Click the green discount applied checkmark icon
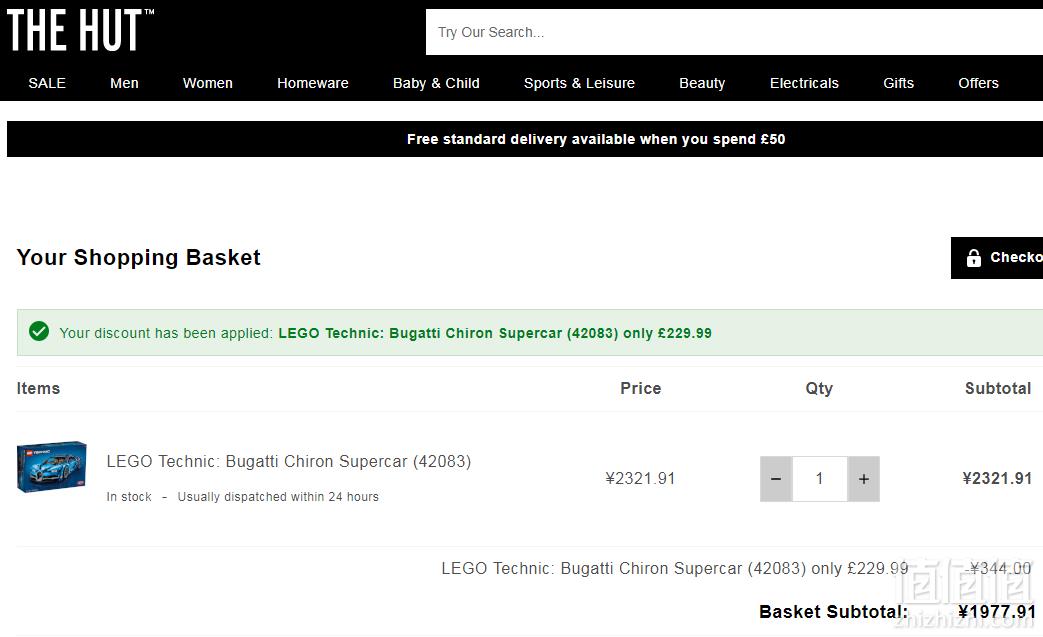This screenshot has height=637, width=1043. (x=39, y=331)
